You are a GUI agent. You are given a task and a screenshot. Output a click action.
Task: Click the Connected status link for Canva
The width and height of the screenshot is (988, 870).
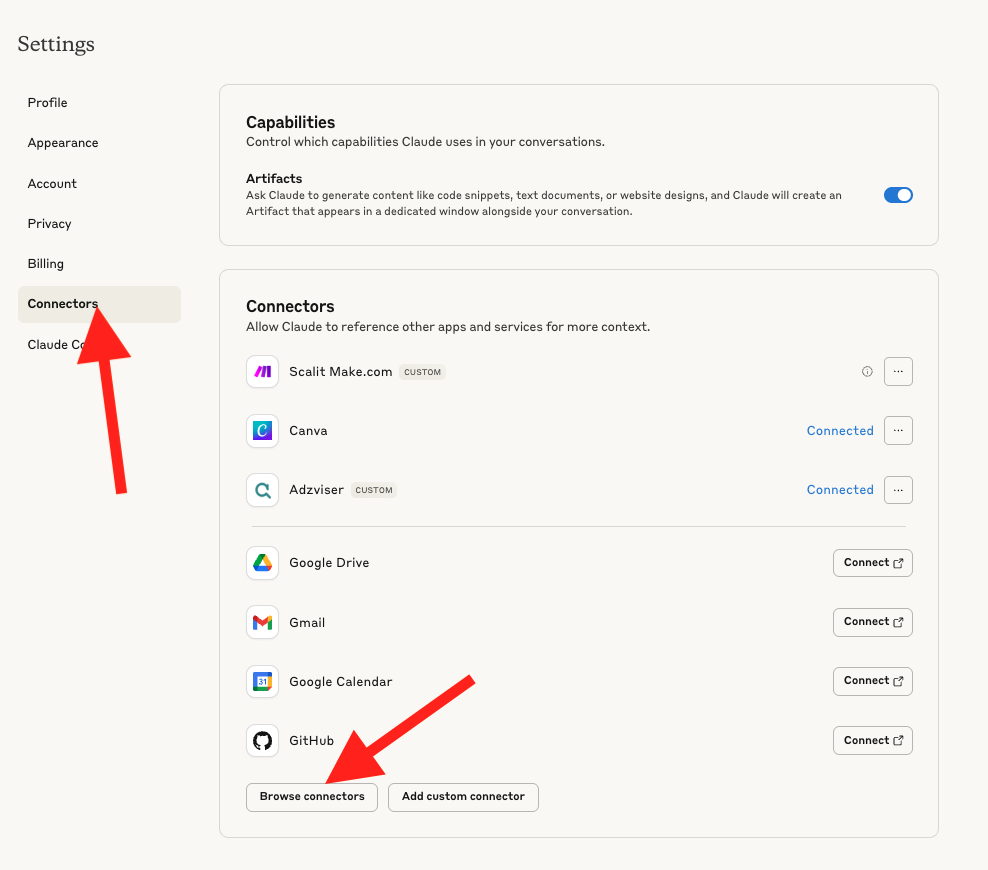[840, 431]
